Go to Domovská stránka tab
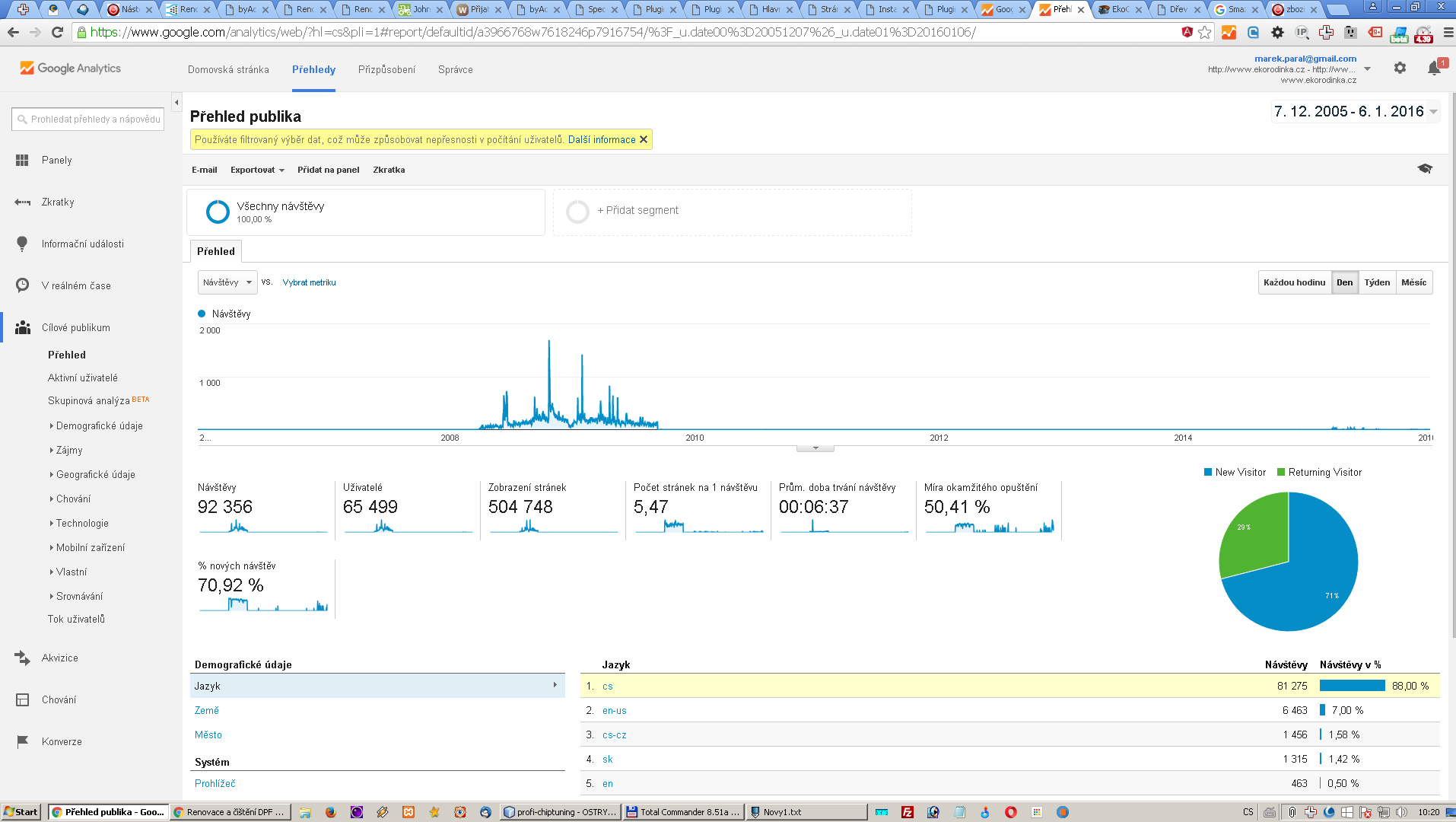1456x822 pixels. (228, 69)
